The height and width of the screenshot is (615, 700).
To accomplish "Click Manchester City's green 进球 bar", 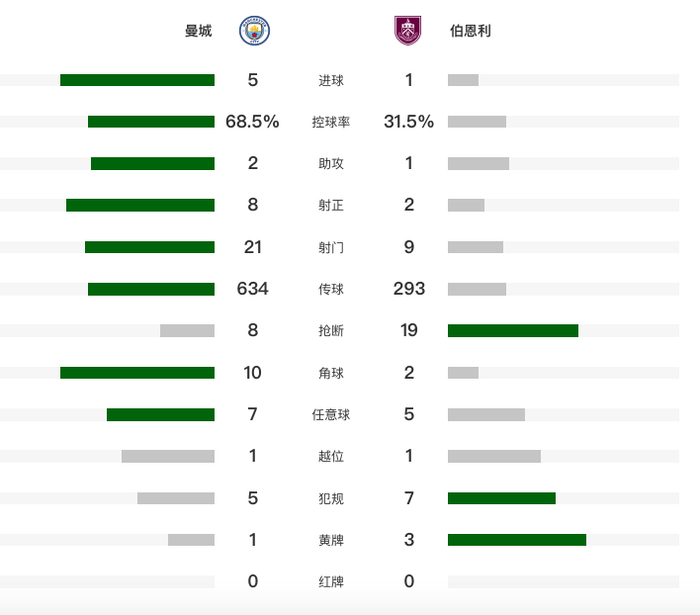I will click(137, 80).
